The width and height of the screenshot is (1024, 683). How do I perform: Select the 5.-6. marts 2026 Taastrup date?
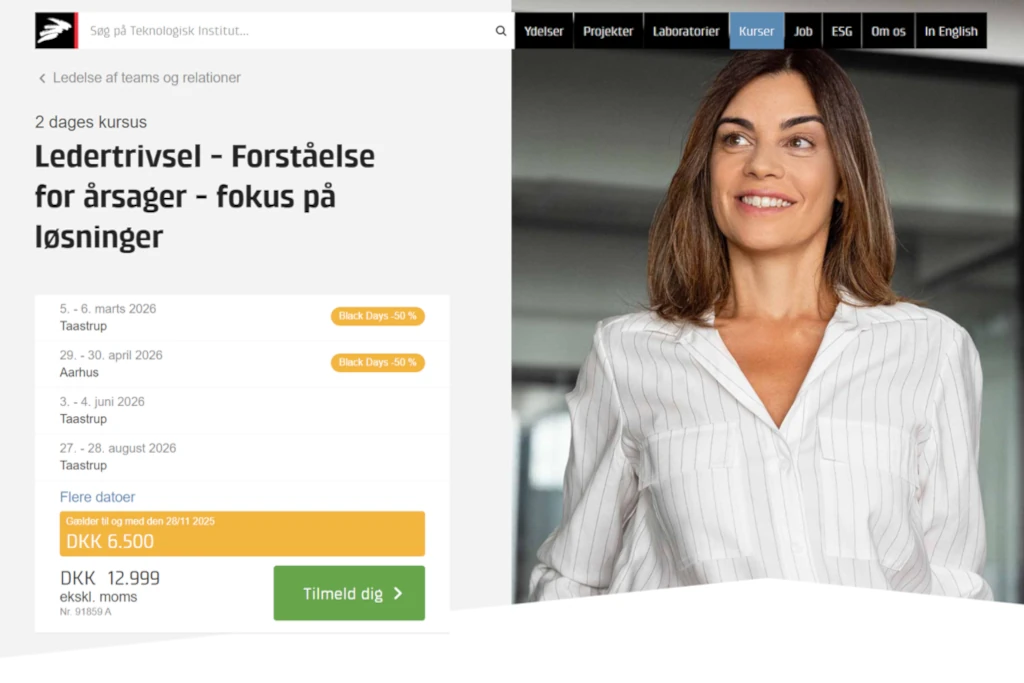[242, 317]
